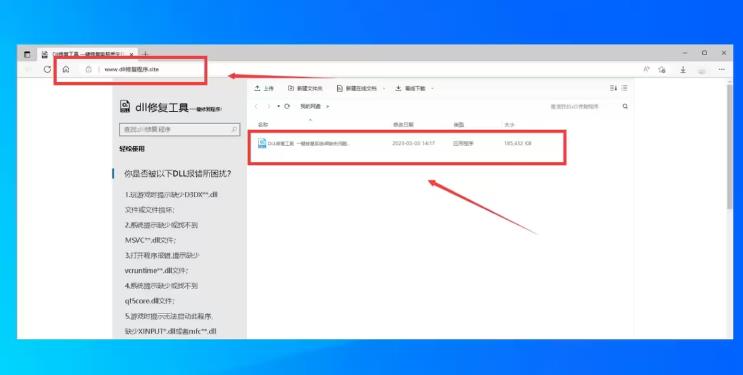
Task: Select the XINPUT*.dll line
Action: (x=171, y=331)
